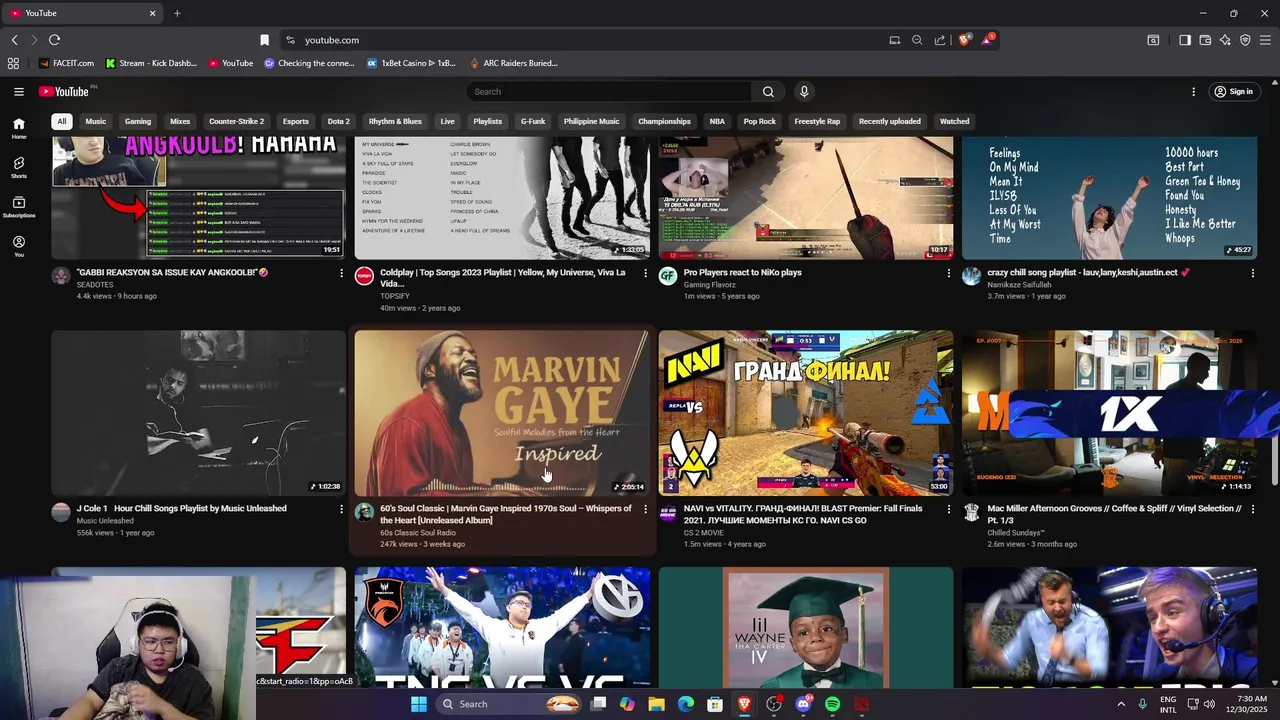Image resolution: width=1280 pixels, height=720 pixels.
Task: Open options for crazy chill song playlist
Action: pos(1252,273)
